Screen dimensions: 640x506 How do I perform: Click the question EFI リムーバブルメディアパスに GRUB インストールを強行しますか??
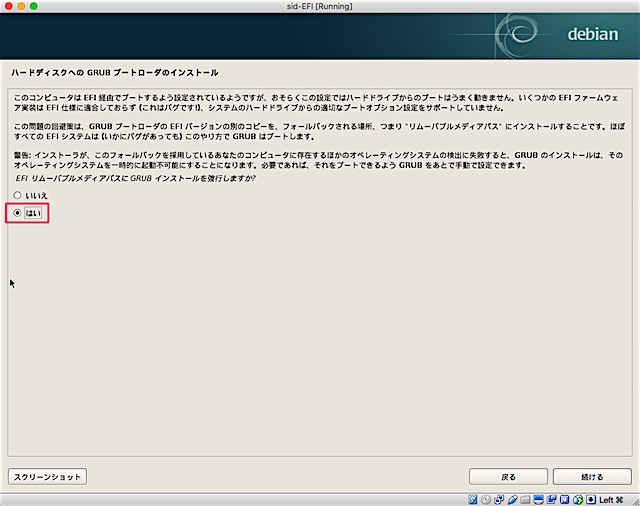[135, 178]
